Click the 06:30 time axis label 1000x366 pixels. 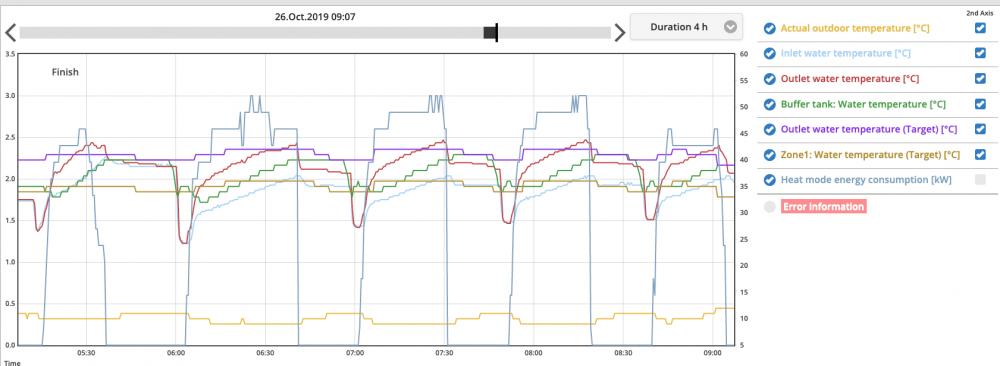tap(265, 353)
